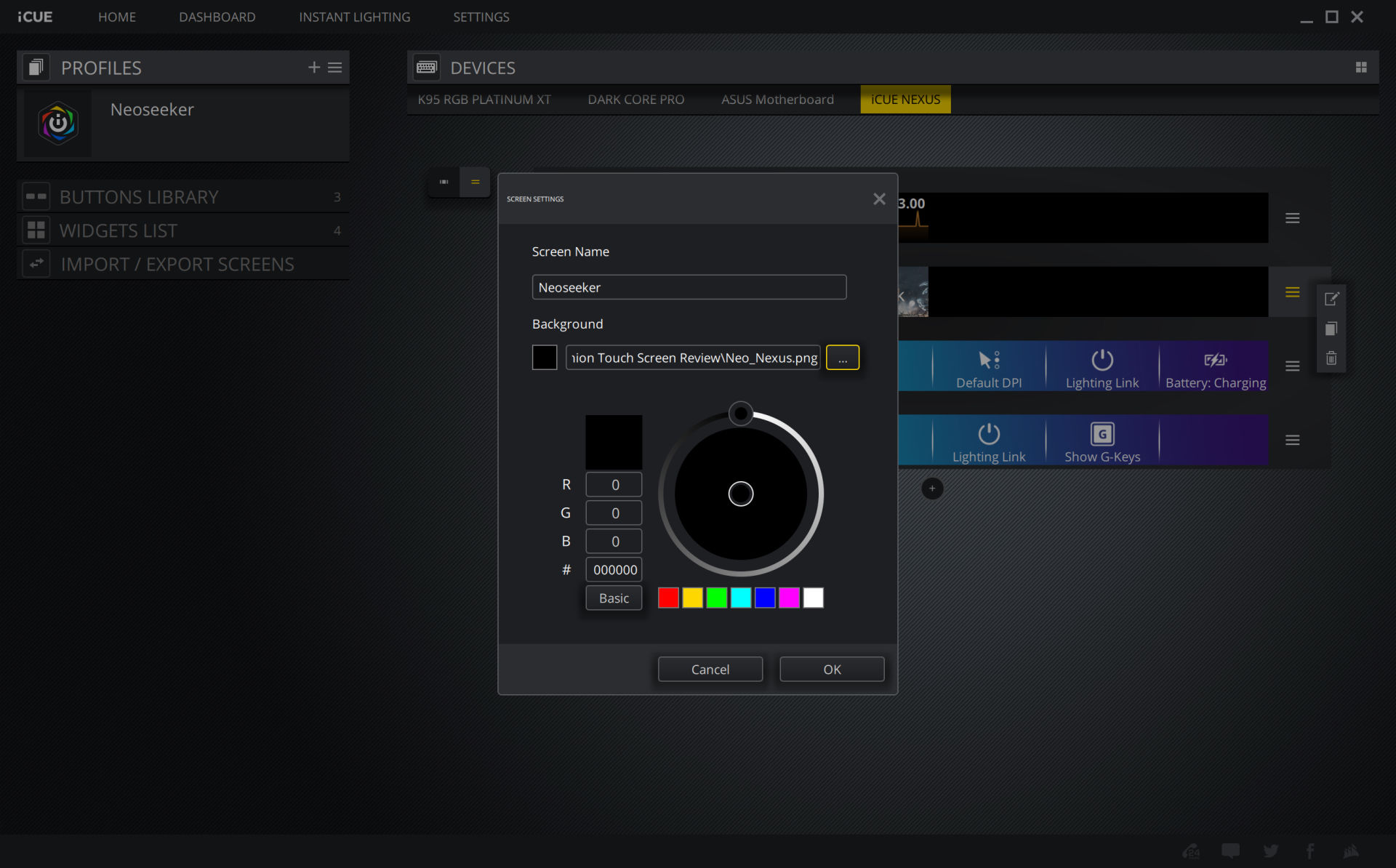
Task: Click the plus button to add a screen
Action: pyautogui.click(x=932, y=488)
